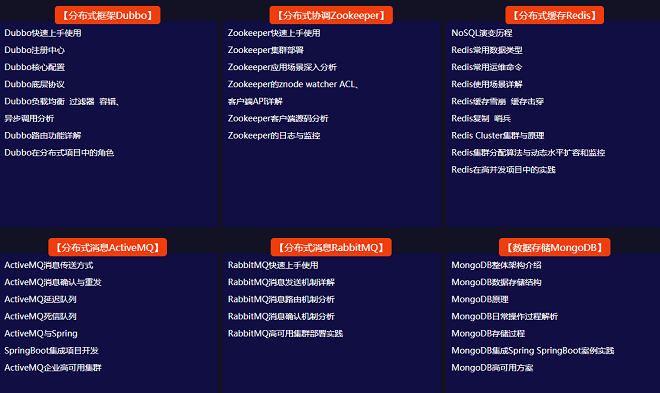Click the 分布式框架Dubbo orange header

pos(107,15)
